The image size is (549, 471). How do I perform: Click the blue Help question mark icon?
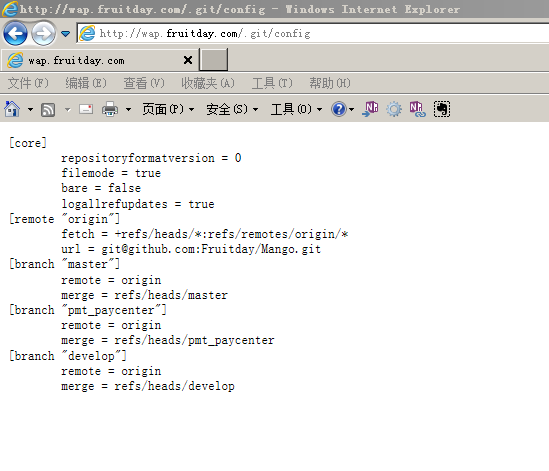click(339, 109)
